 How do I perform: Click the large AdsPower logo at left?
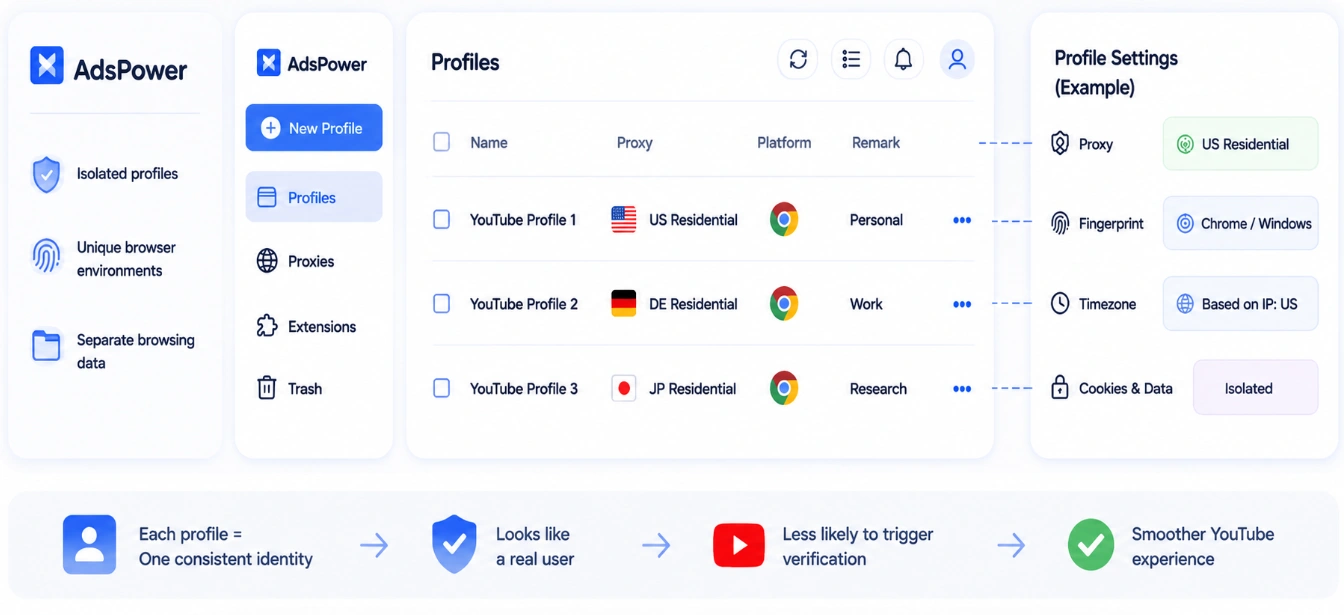click(108, 67)
